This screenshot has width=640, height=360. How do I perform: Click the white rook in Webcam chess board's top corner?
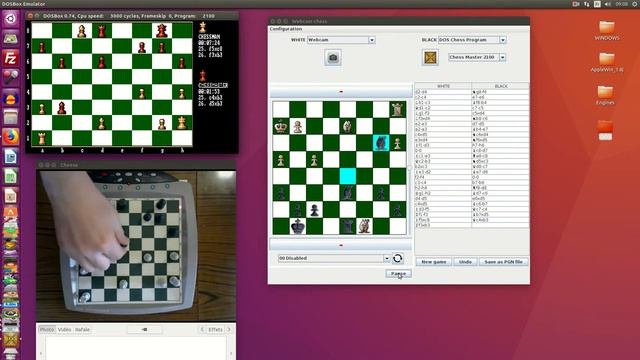coord(398,109)
